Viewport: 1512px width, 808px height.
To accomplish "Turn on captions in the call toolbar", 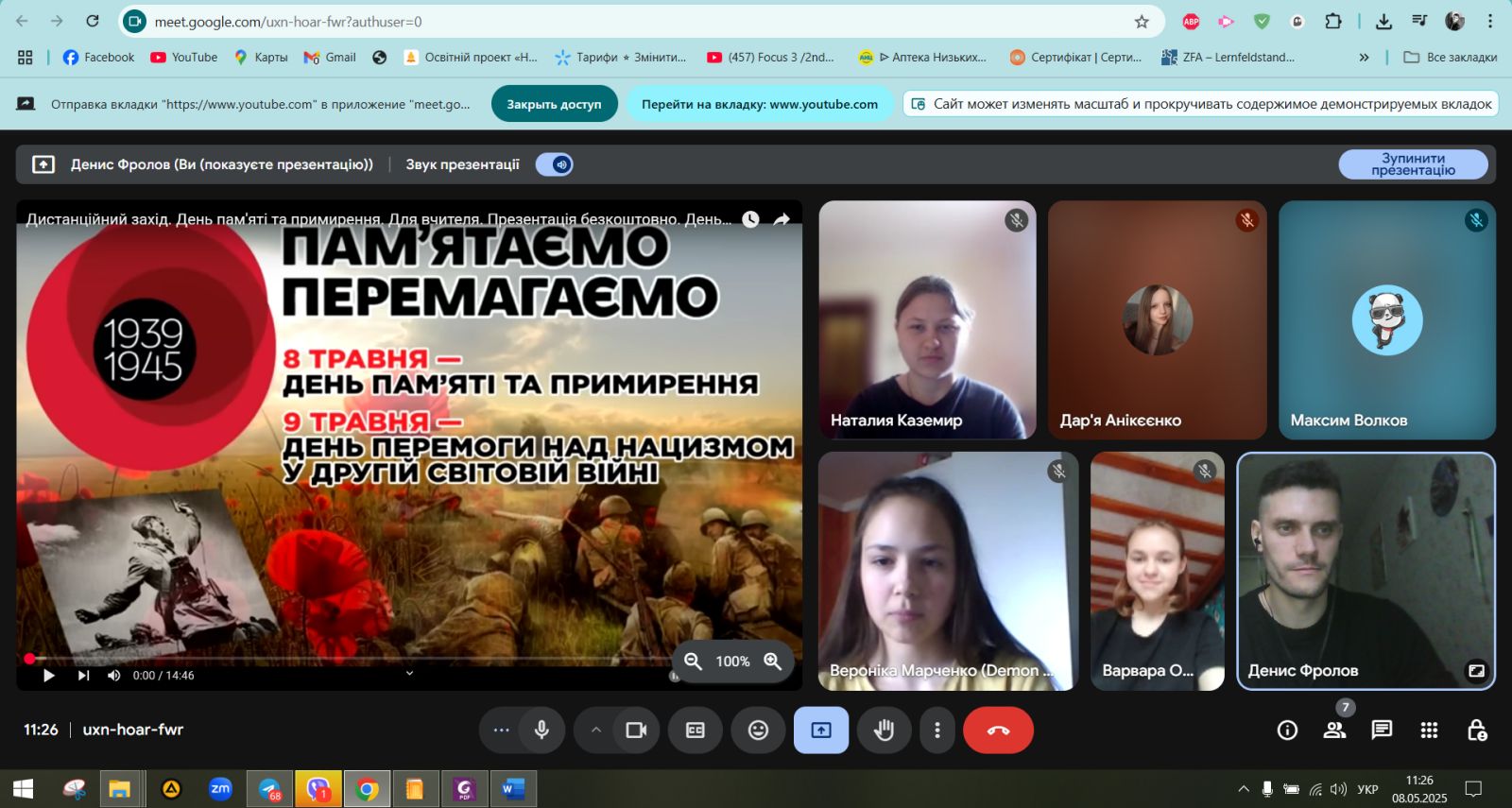I will click(x=696, y=731).
